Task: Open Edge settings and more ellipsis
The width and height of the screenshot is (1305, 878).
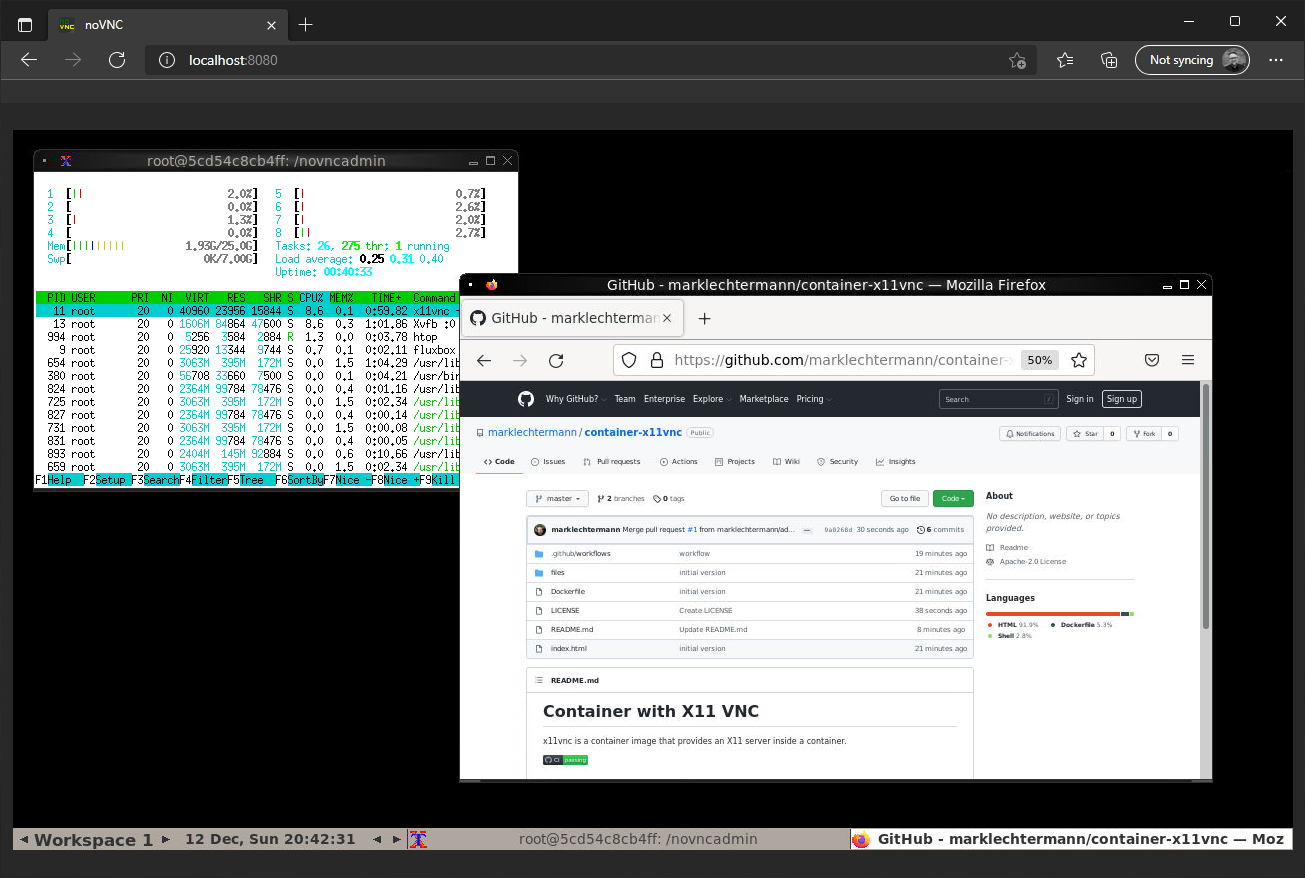Action: [x=1275, y=60]
